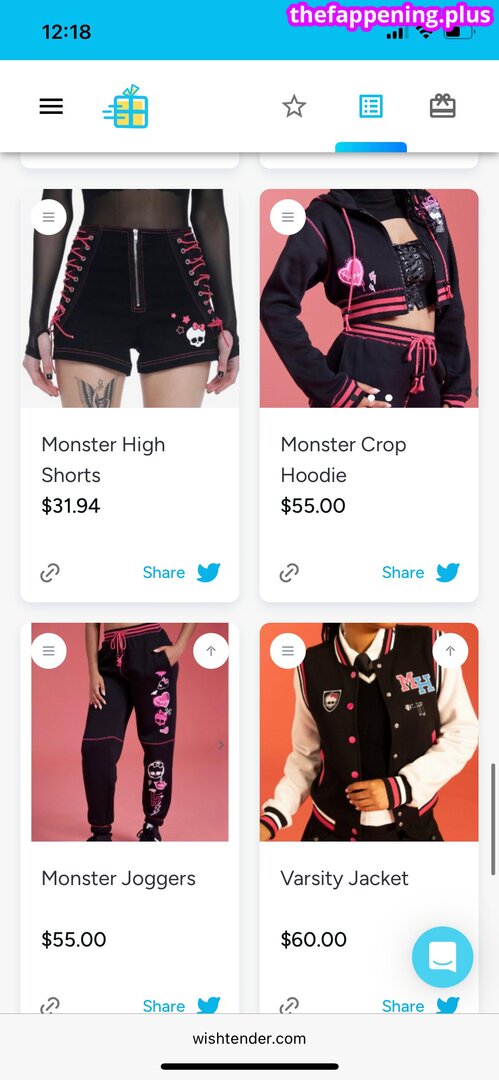This screenshot has height=1080, width=499.
Task: Open item menu on Monster Crop Hoodie
Action: pos(288,217)
